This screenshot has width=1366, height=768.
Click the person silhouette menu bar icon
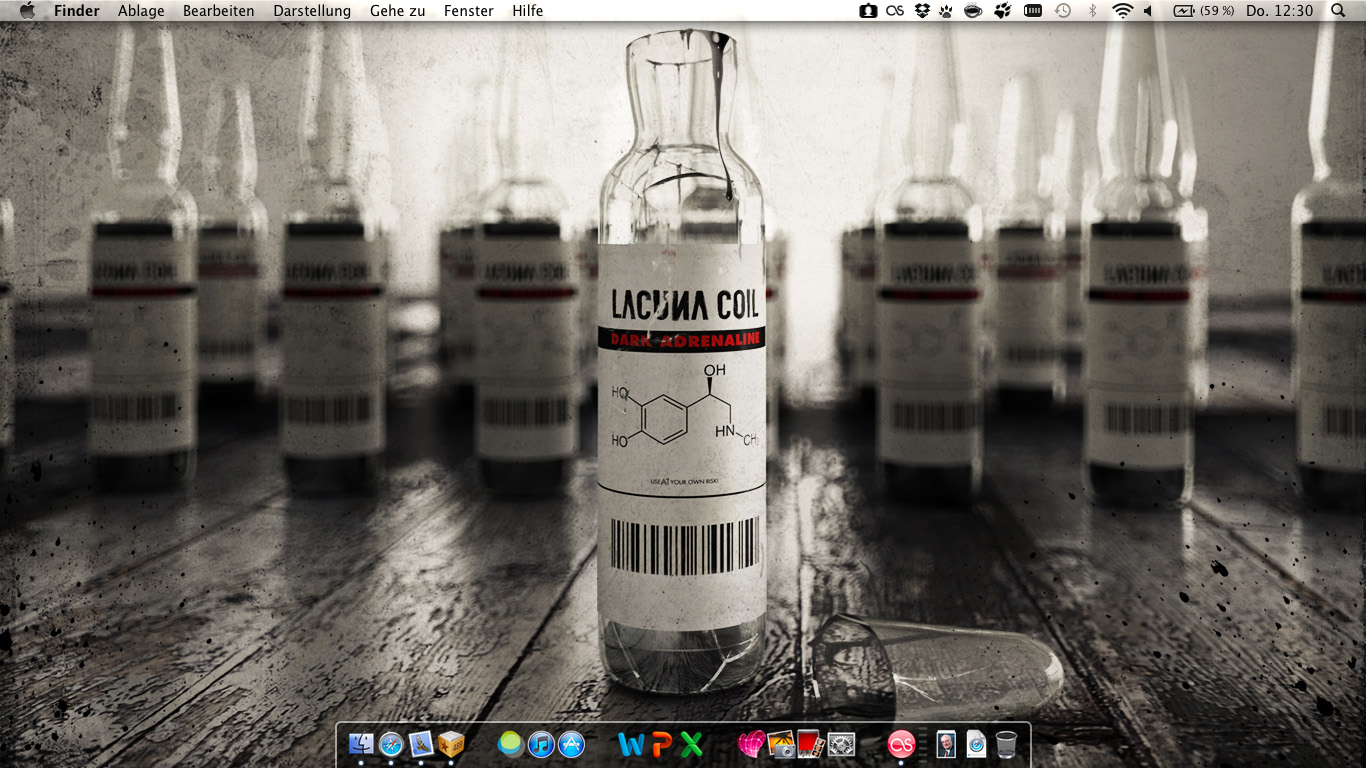(x=868, y=11)
